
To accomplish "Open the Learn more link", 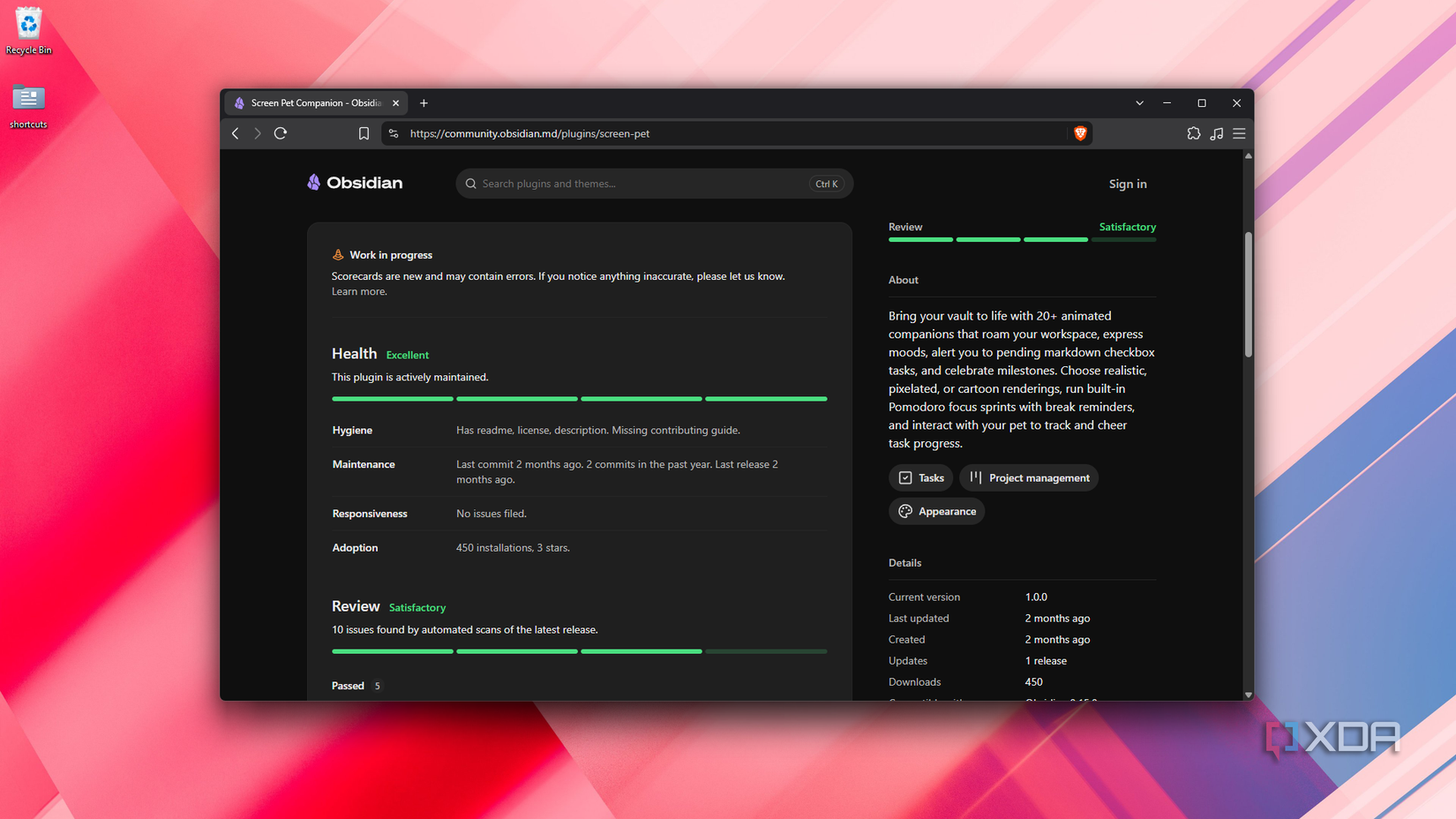I will coord(359,291).
